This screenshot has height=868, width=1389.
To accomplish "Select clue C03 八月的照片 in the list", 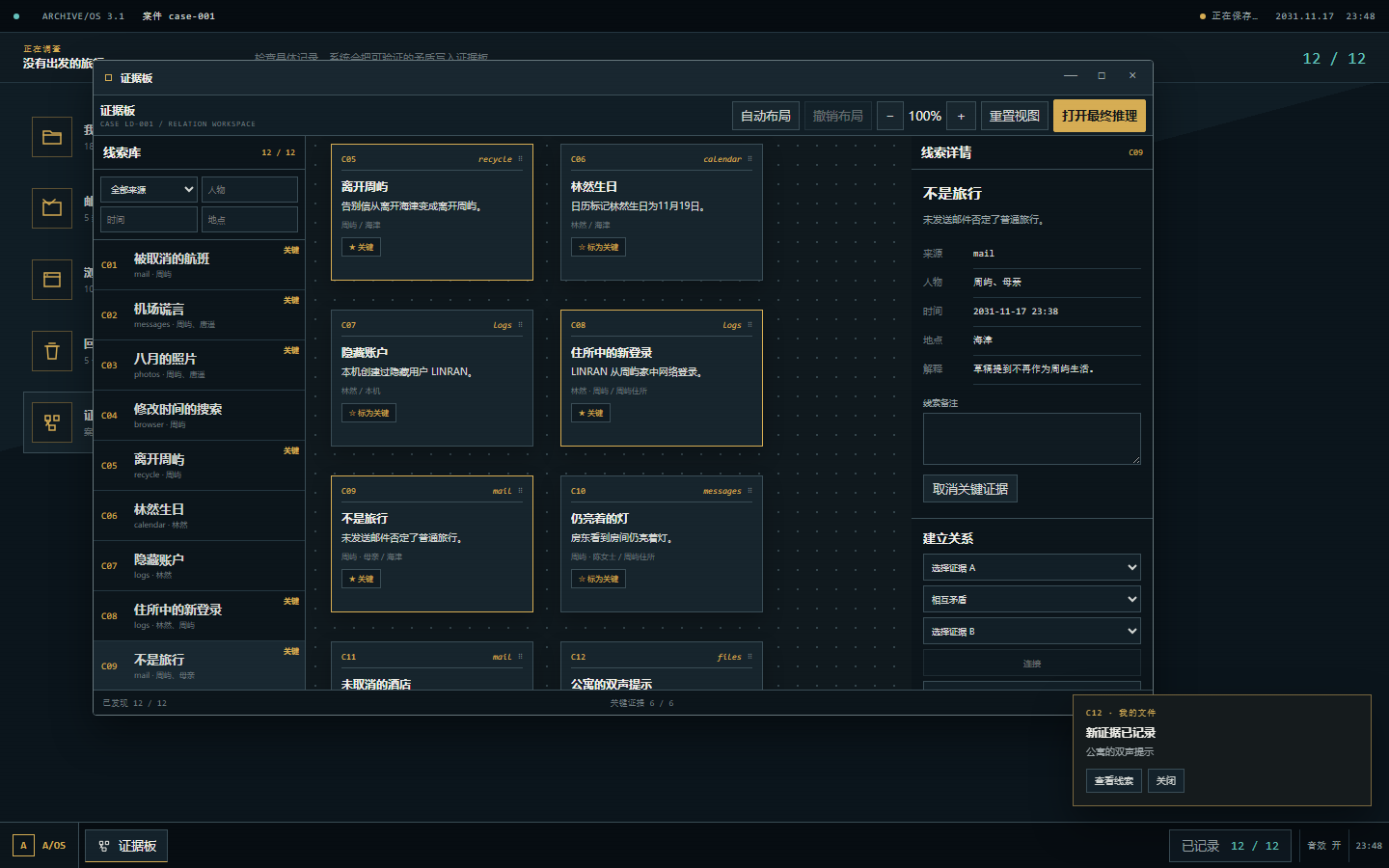I will [200, 366].
